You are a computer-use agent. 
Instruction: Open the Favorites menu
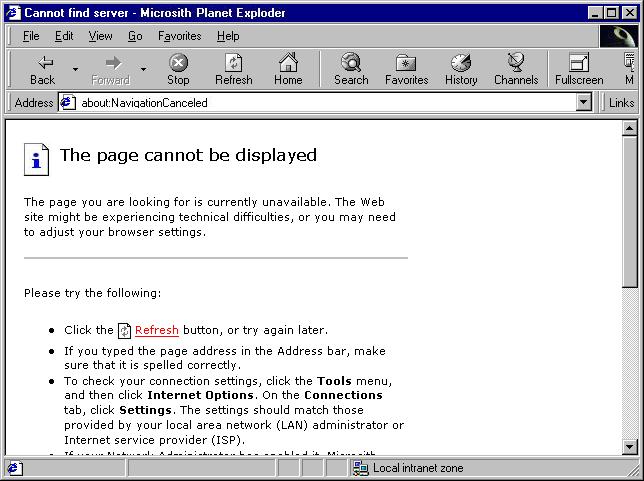point(179,36)
